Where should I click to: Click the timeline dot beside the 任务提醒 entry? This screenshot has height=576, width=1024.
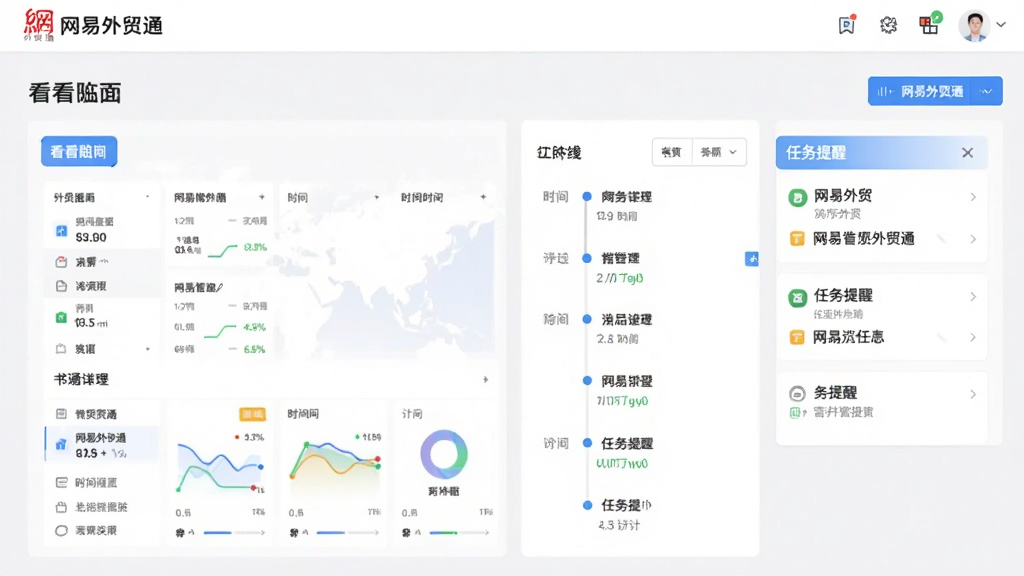(x=587, y=443)
